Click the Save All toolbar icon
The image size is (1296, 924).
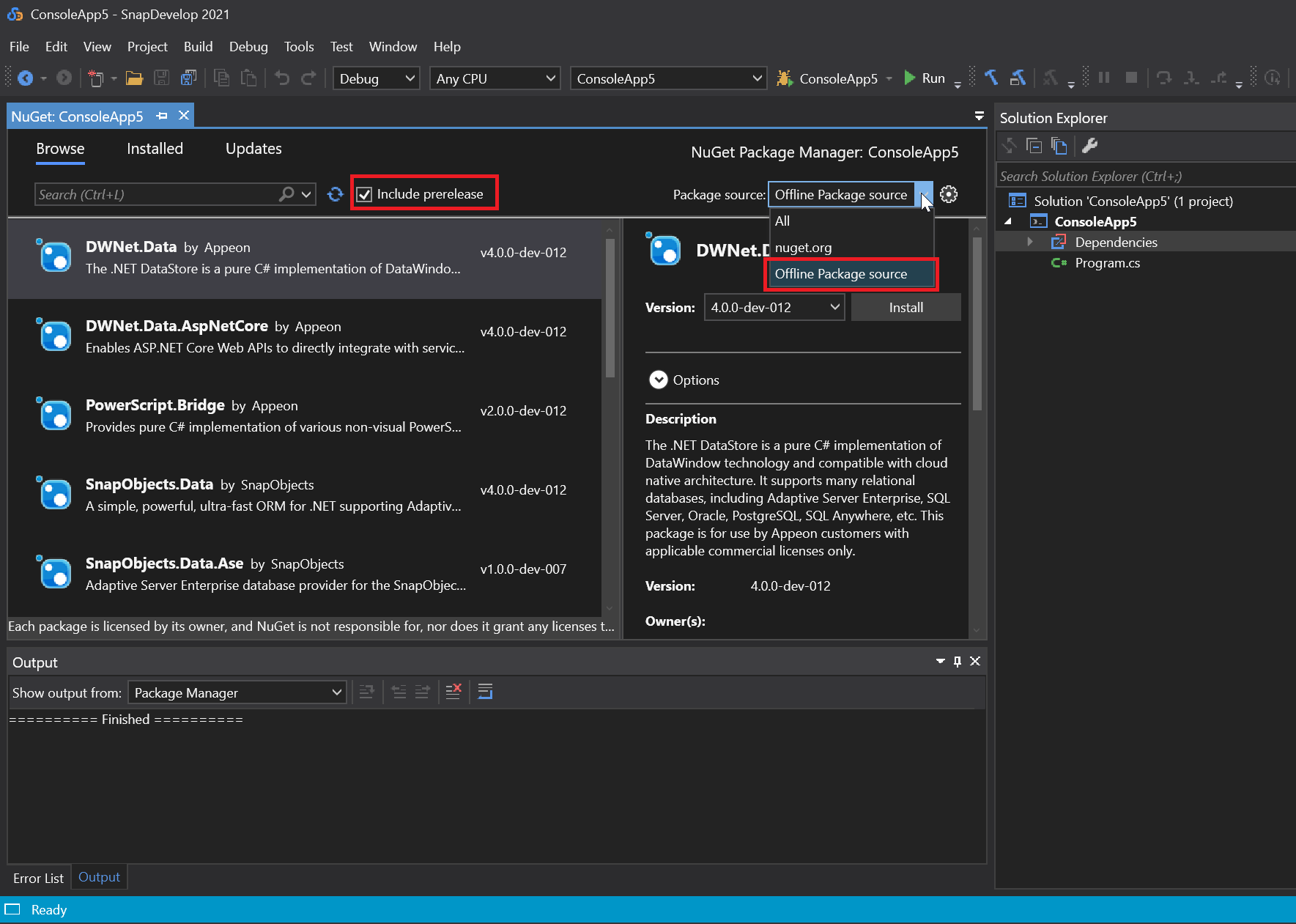[x=189, y=78]
